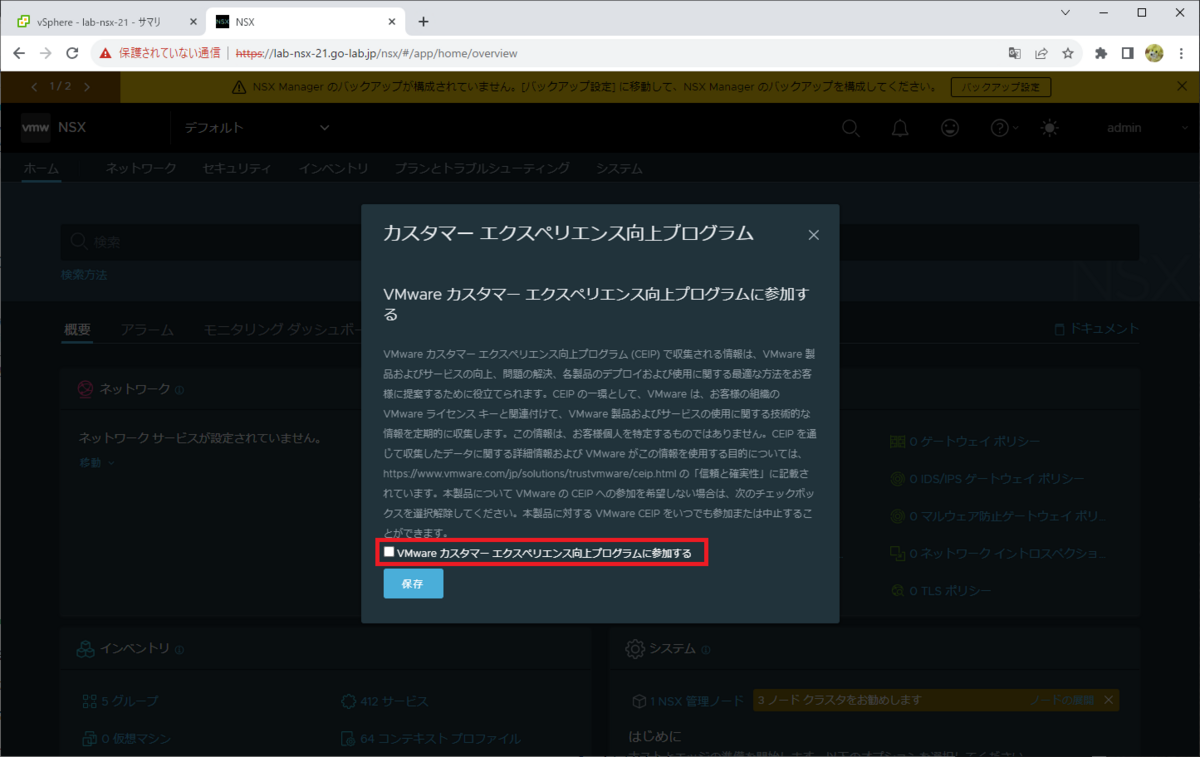The image size is (1200, 757).
Task: Open the インベントリ menu tab
Action: coord(333,169)
